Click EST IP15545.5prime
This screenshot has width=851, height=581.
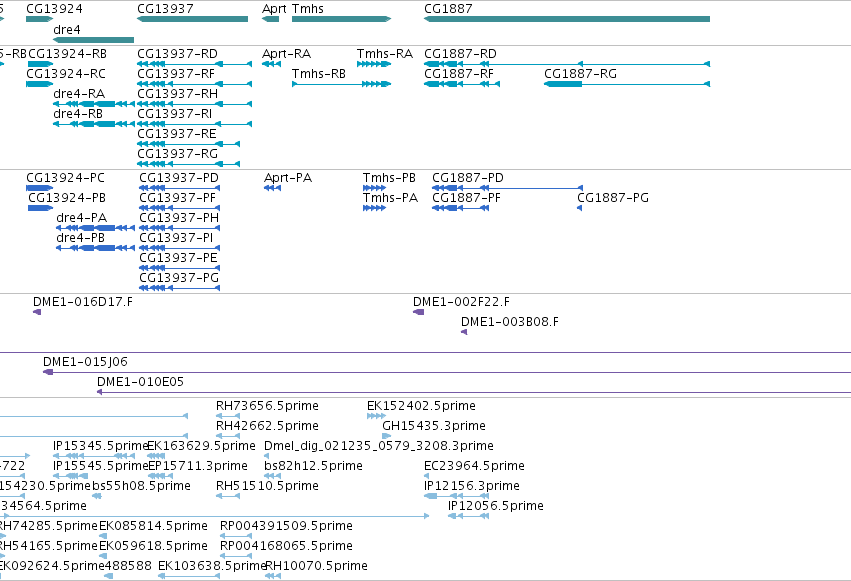[71, 476]
